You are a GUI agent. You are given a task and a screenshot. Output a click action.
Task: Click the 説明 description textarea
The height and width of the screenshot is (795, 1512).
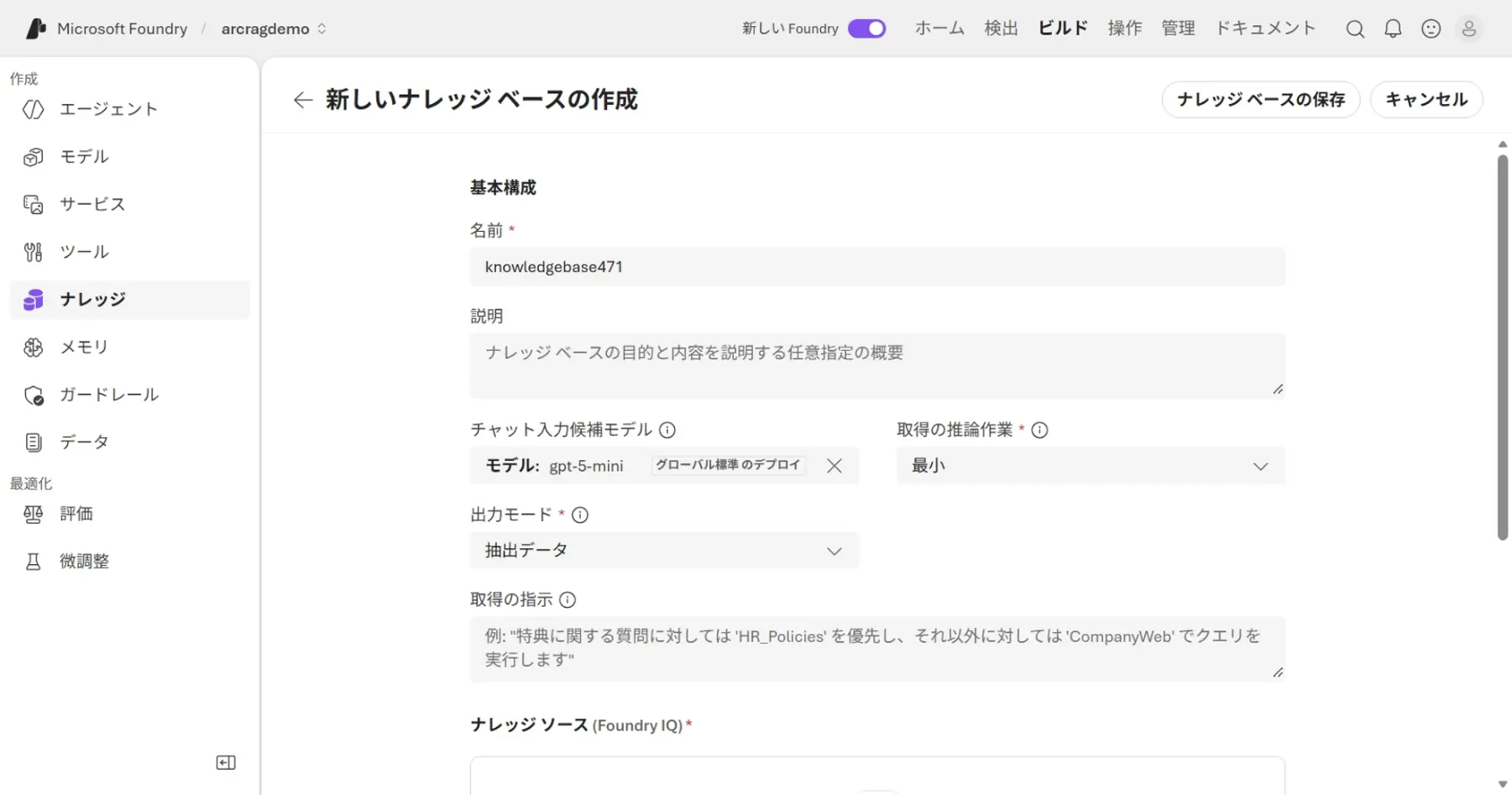pyautogui.click(x=877, y=366)
